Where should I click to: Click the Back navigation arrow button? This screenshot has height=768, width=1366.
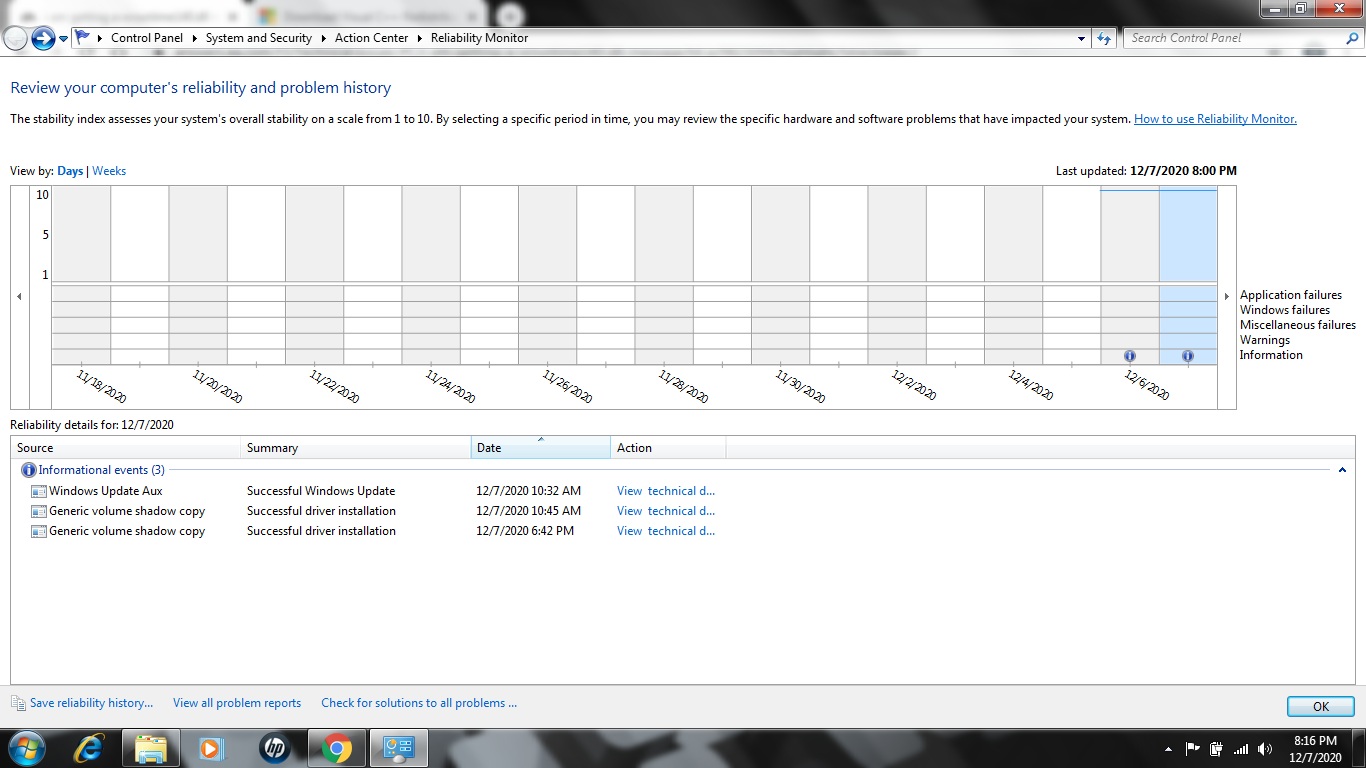point(15,38)
